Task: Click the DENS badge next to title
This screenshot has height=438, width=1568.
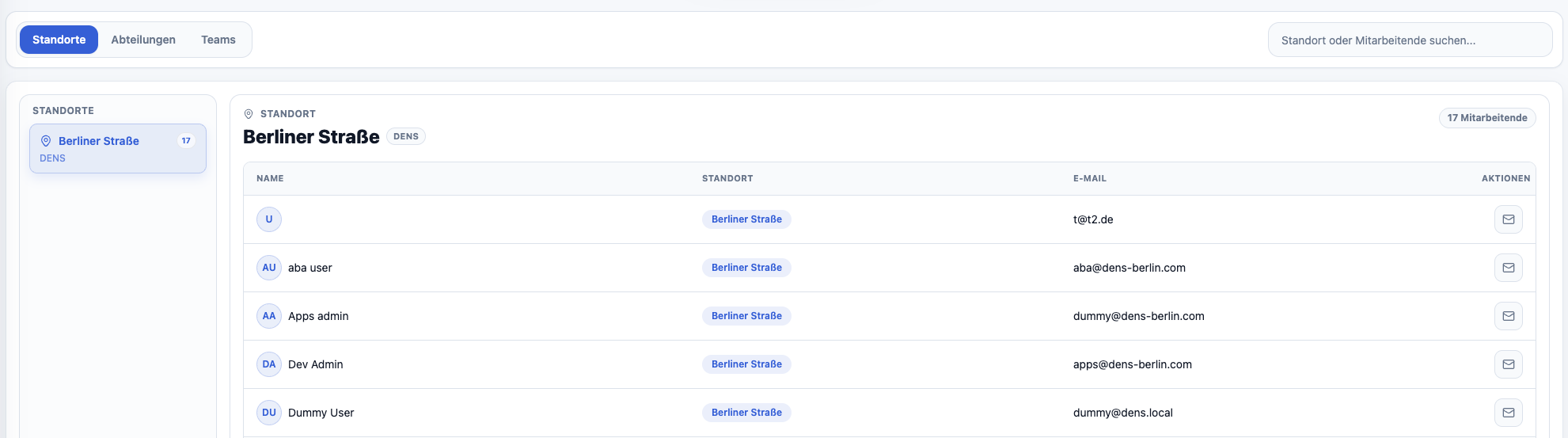Action: pos(406,136)
